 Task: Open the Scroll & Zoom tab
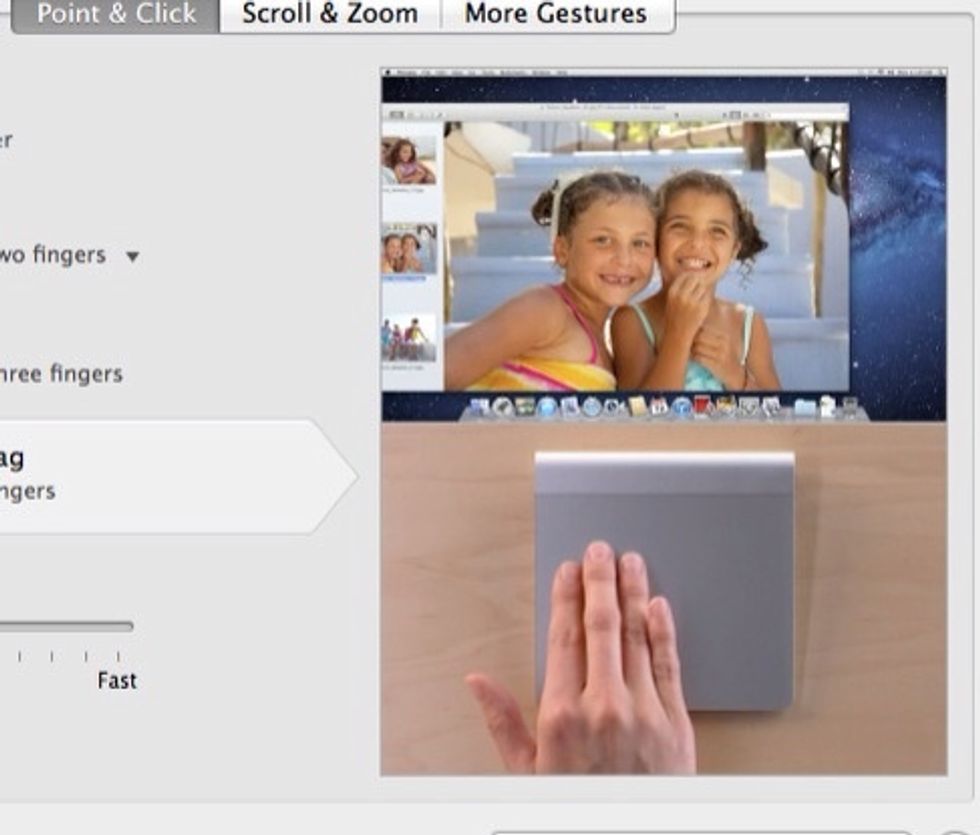[329, 15]
